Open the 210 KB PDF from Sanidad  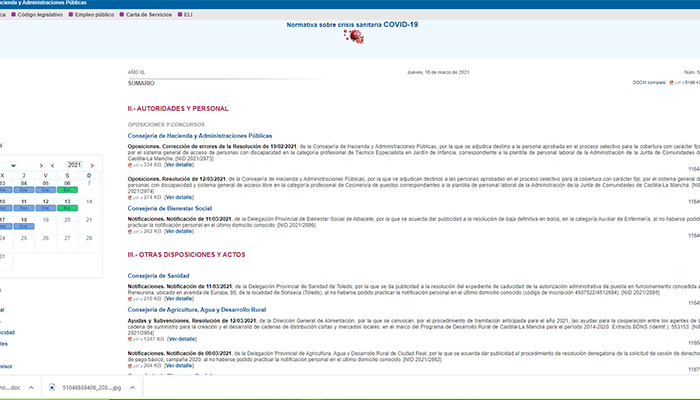coord(131,298)
